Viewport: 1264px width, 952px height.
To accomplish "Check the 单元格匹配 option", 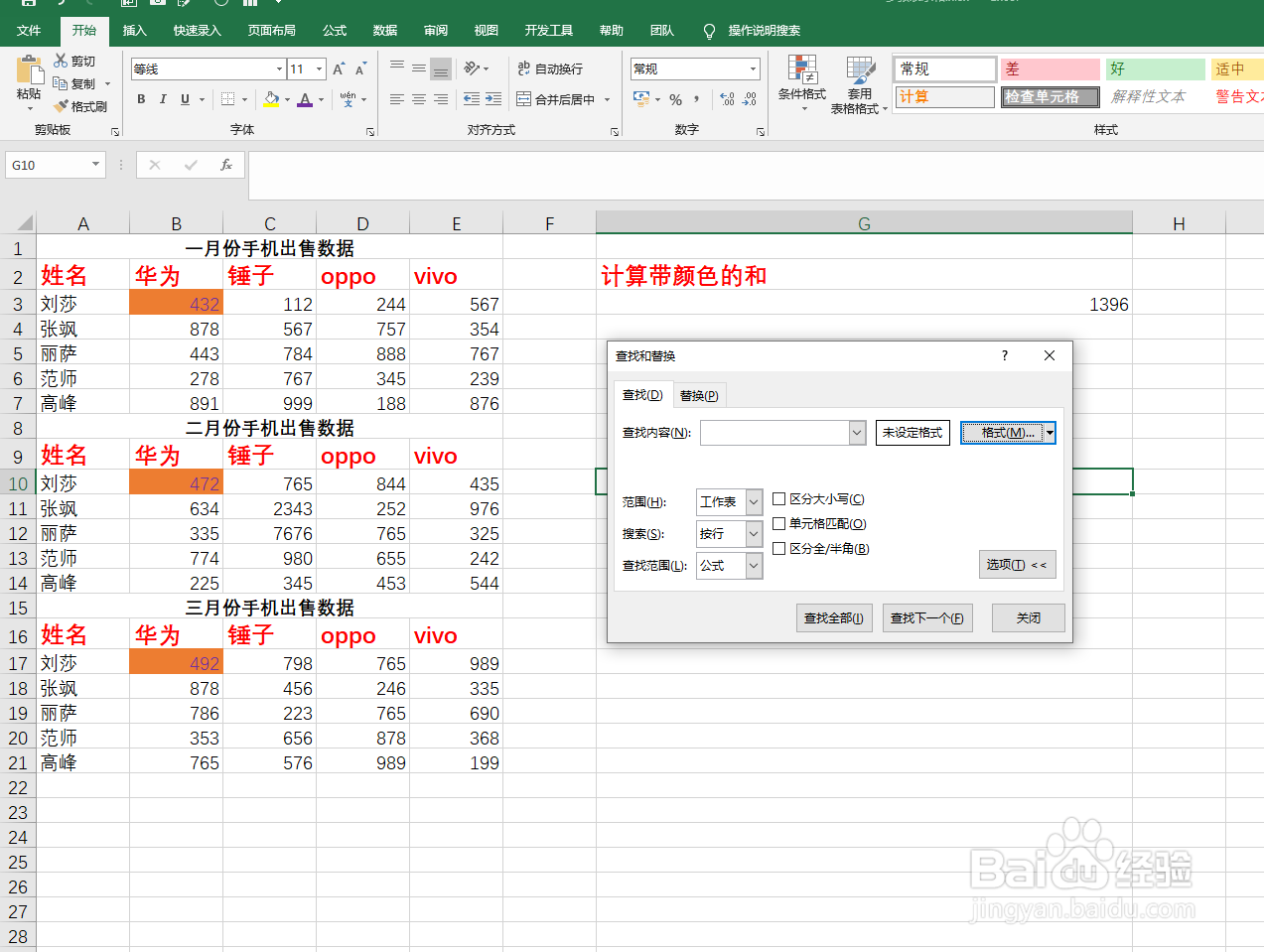I will (779, 522).
